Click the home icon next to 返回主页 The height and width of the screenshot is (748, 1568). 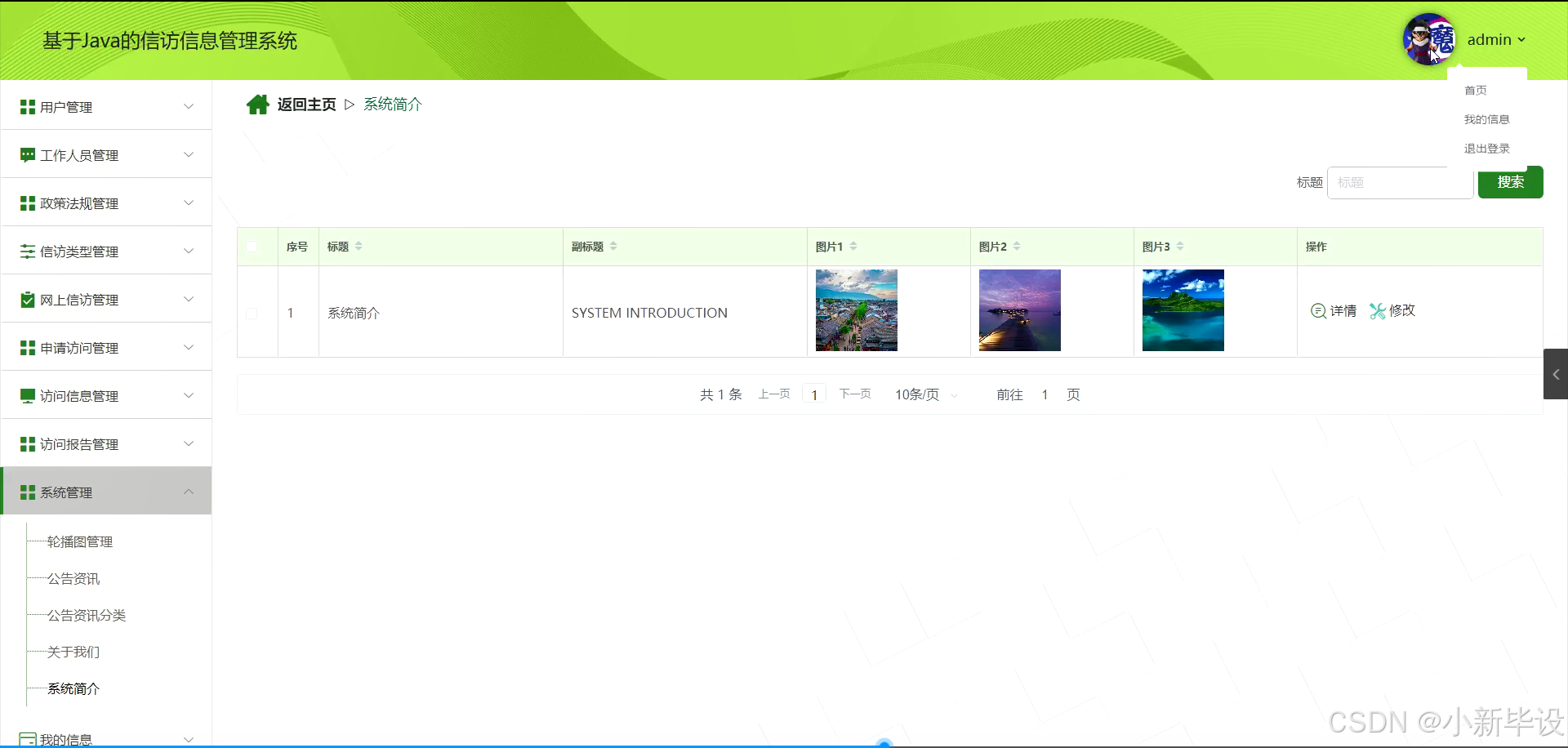pos(257,104)
